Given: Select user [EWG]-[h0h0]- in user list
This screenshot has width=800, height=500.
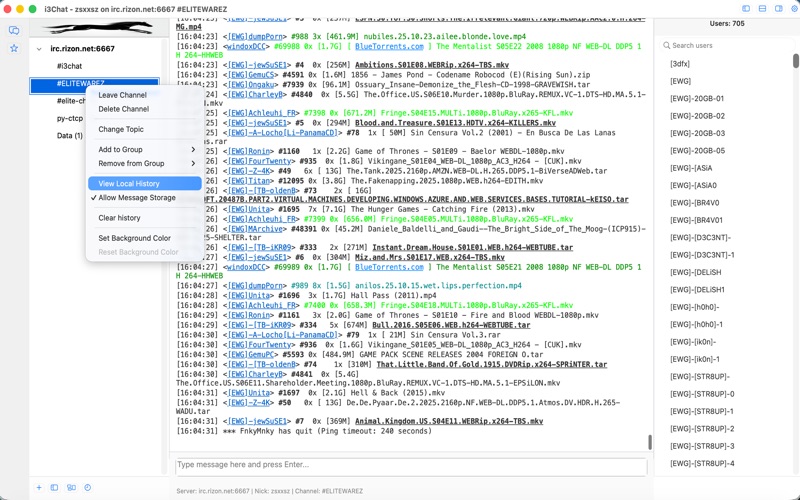Looking at the screenshot, I should click(694, 307).
